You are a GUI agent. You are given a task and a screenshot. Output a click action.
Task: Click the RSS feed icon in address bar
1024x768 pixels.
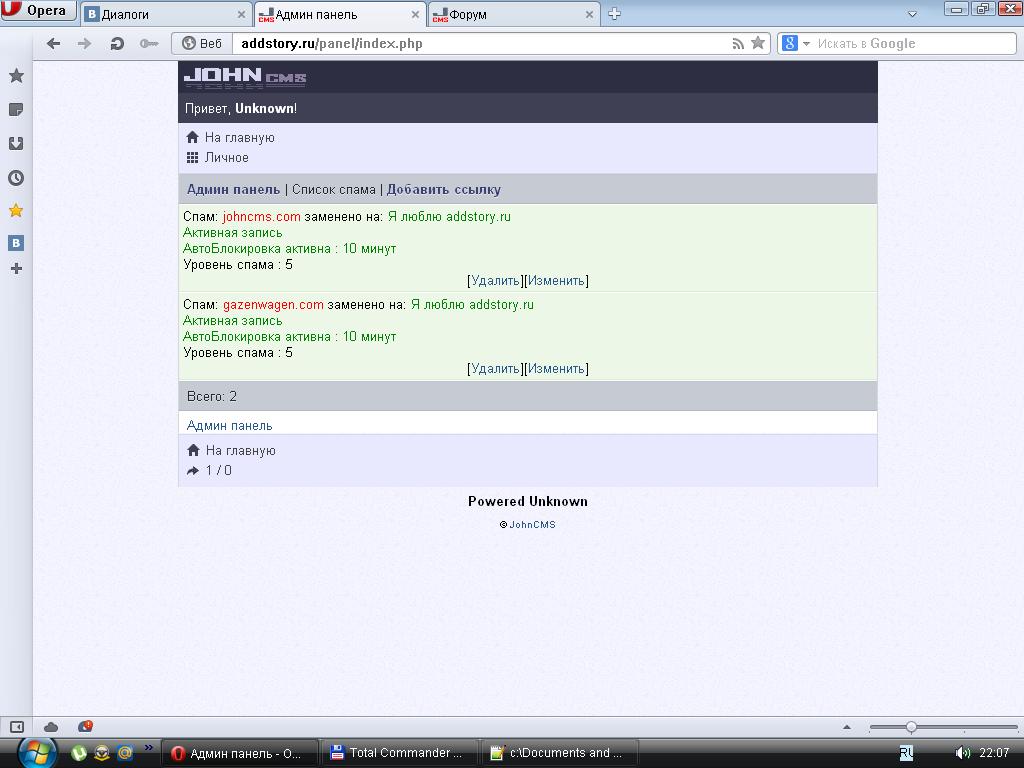coord(738,44)
